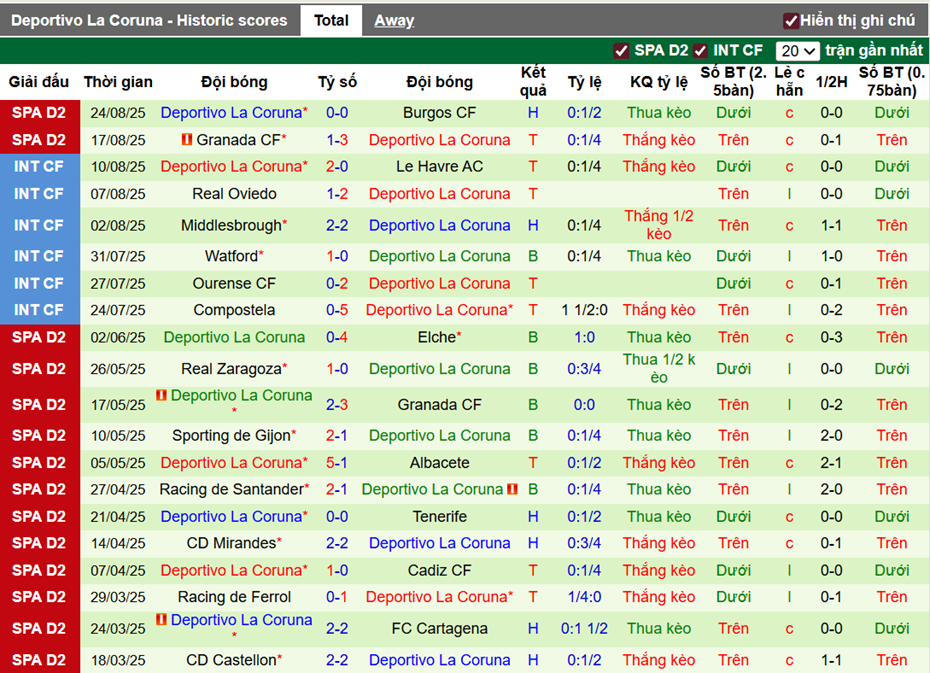Screen dimensions: 930x673
Task: Uncheck the INT CF league filter
Action: coord(700,51)
